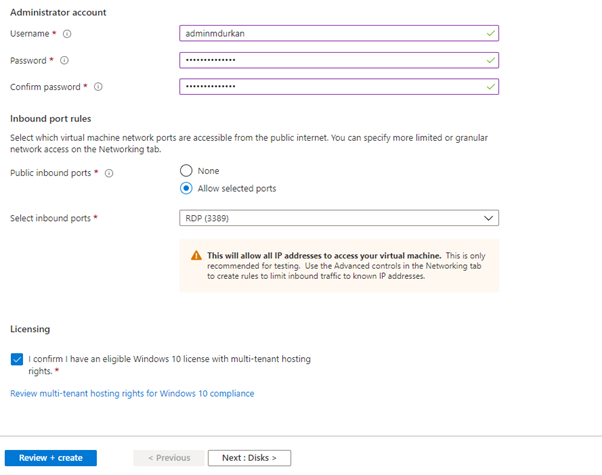Click the Public inbound ports info icon
This screenshot has height=475, width=602.
[109, 173]
